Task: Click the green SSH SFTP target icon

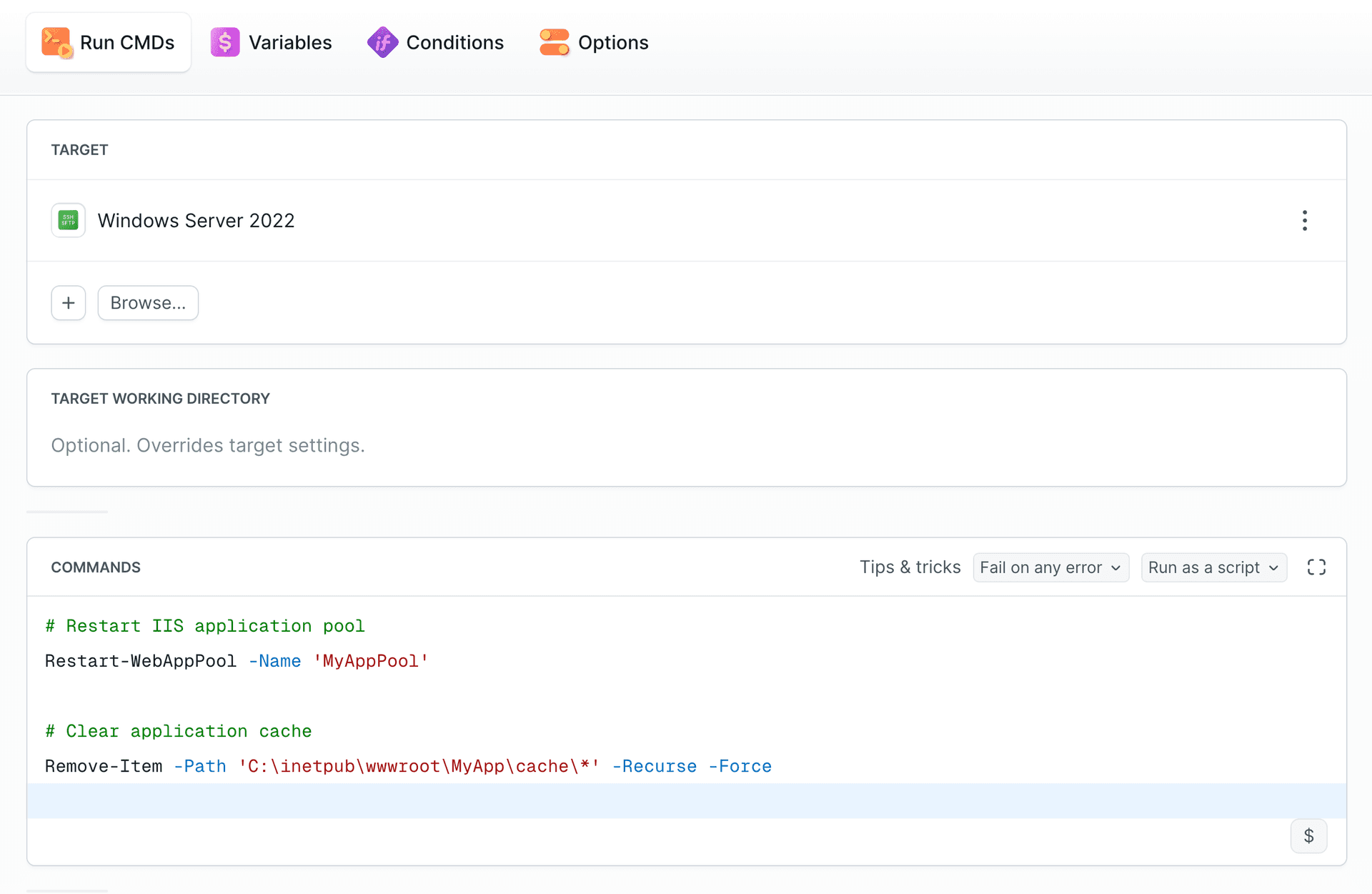Action: click(69, 220)
